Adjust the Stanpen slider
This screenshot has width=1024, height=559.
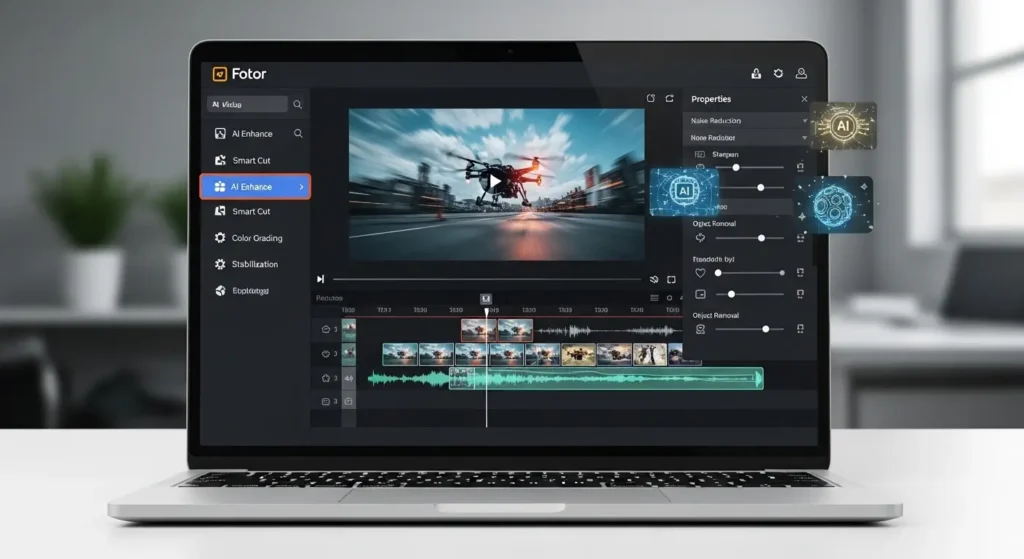tap(748, 167)
